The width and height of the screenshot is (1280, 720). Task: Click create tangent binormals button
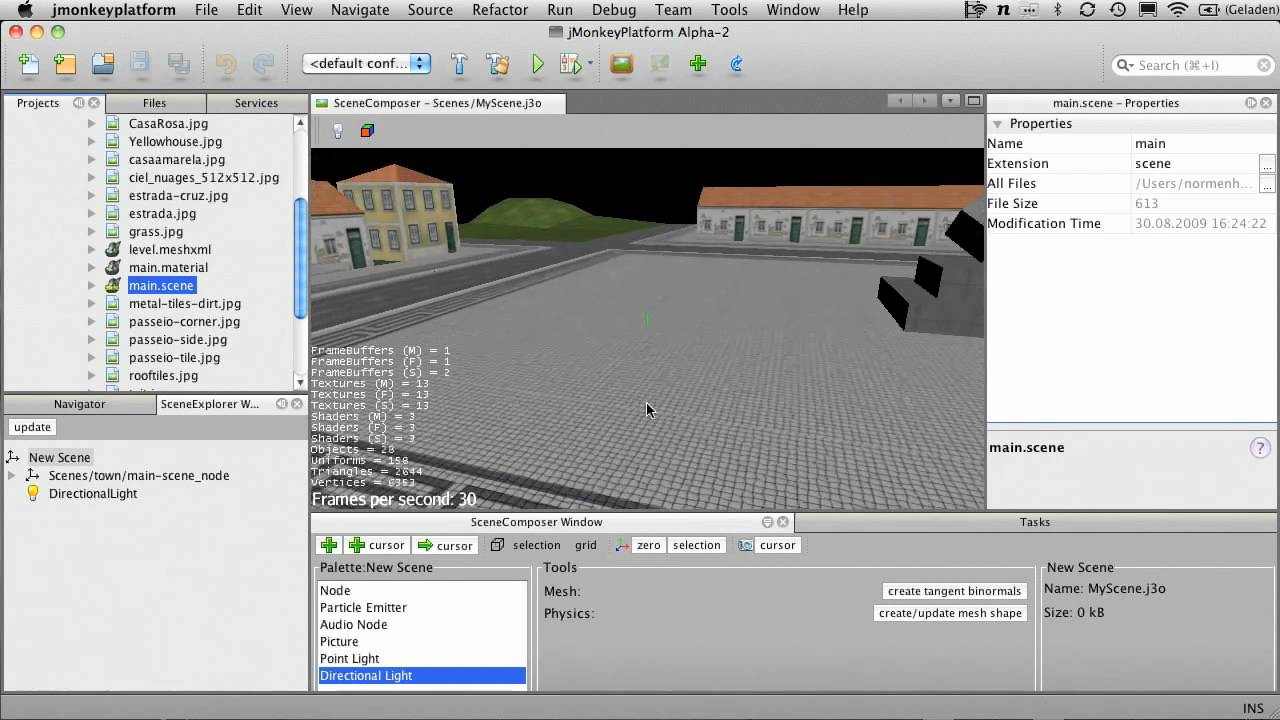coord(954,591)
